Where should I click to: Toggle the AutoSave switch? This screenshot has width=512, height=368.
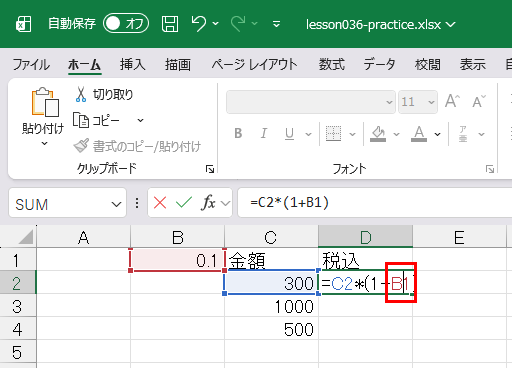coord(126,23)
